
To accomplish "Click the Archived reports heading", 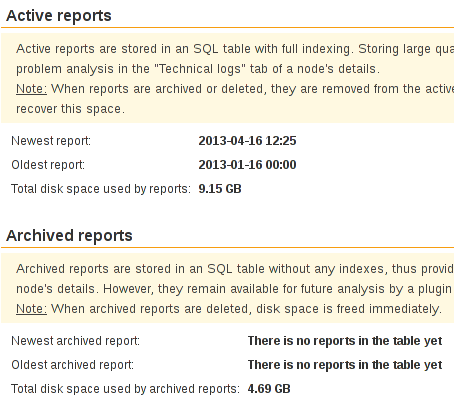I will (x=69, y=236).
